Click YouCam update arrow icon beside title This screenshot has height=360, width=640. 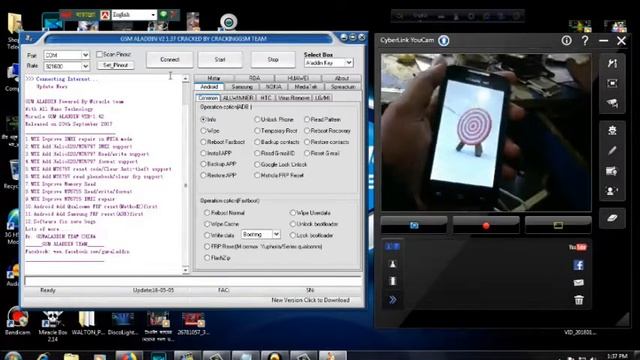444,40
